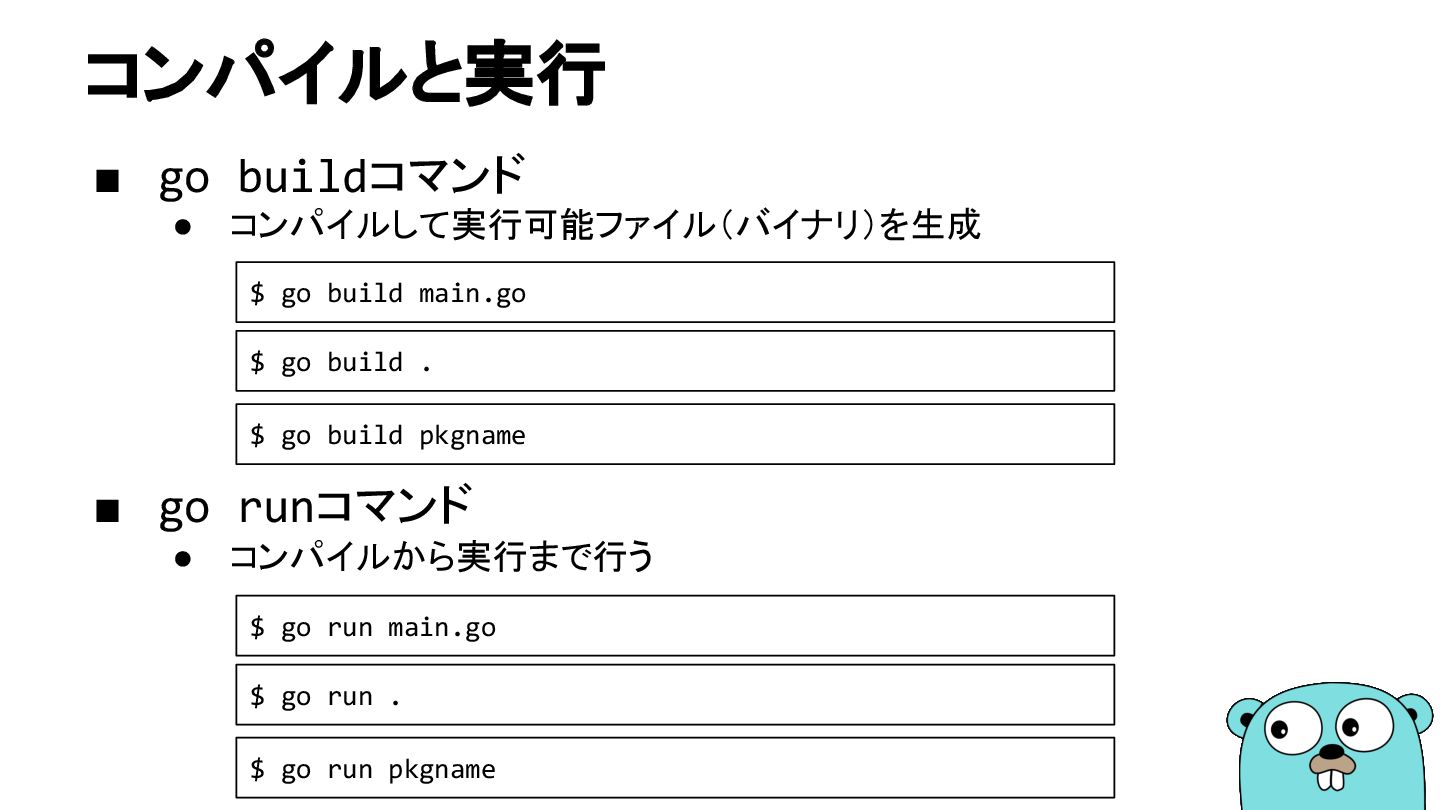Click the '$ go run .' code box
Image resolution: width=1440 pixels, height=810 pixels.
click(675, 695)
